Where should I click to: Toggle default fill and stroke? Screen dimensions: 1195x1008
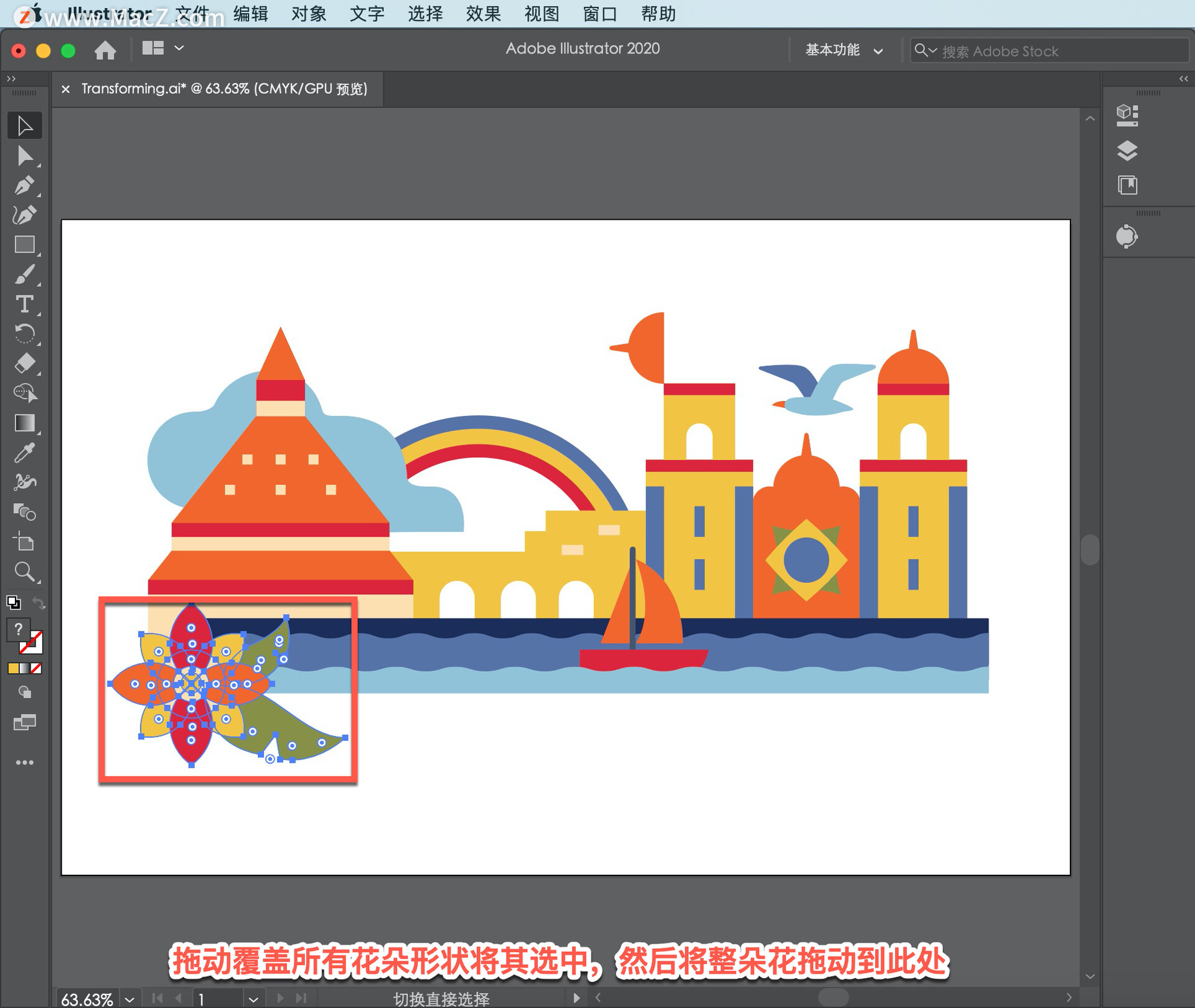13,602
